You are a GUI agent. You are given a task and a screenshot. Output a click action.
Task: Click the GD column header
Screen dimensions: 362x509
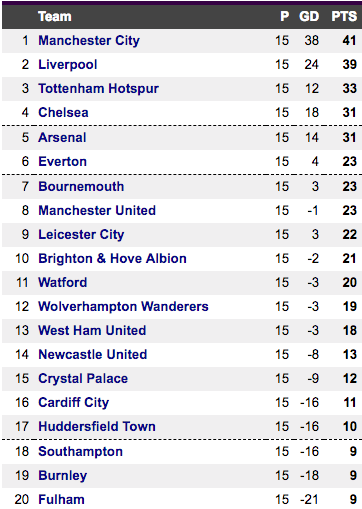(x=309, y=16)
